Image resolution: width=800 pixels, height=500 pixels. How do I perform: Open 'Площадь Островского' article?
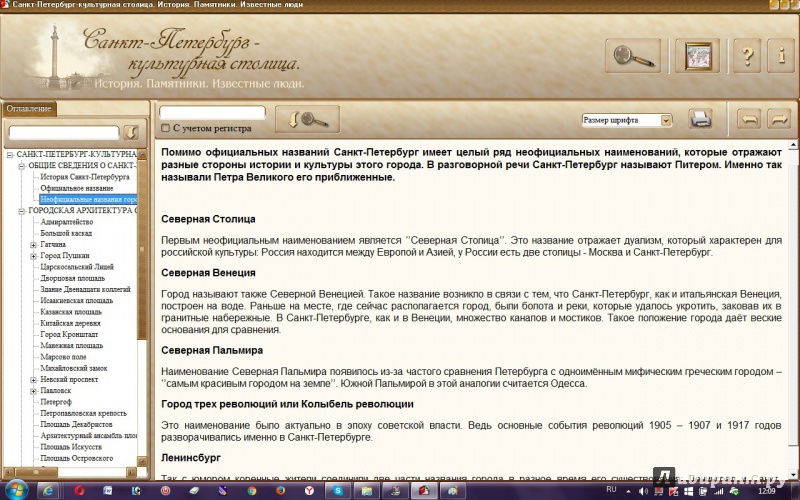click(x=77, y=458)
